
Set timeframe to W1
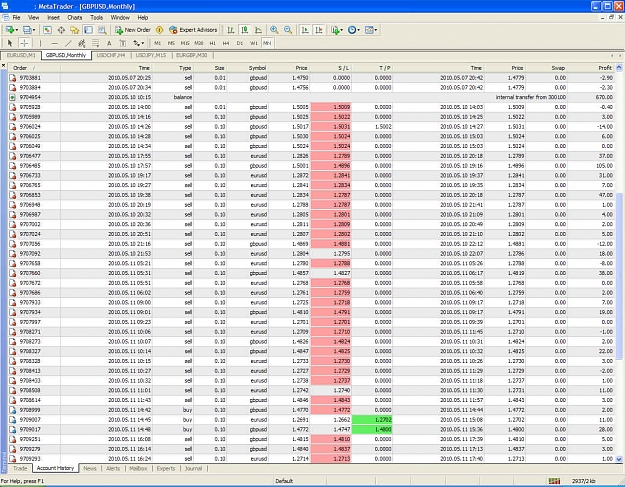pyautogui.click(x=254, y=43)
